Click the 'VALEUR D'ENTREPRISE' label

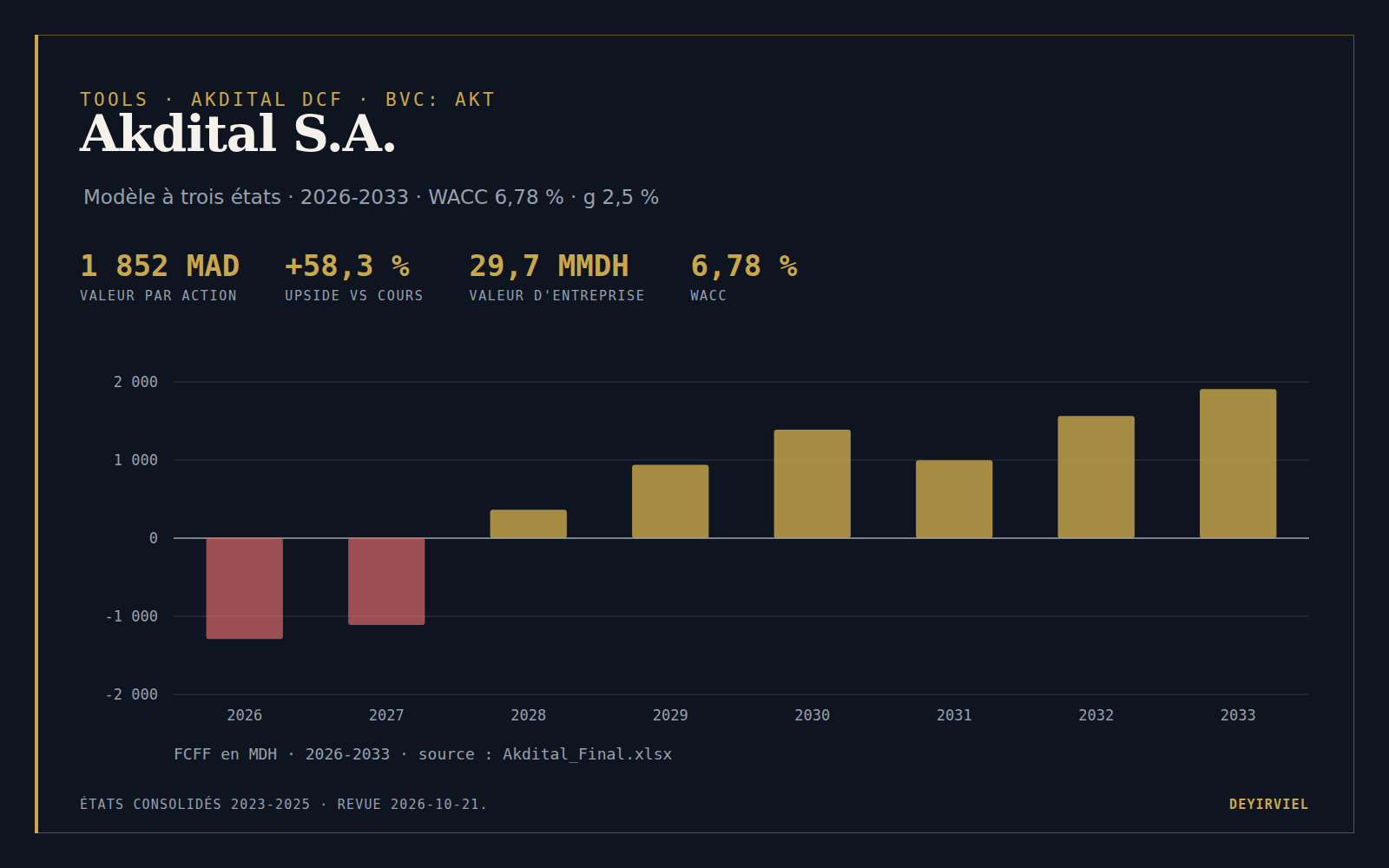(556, 296)
